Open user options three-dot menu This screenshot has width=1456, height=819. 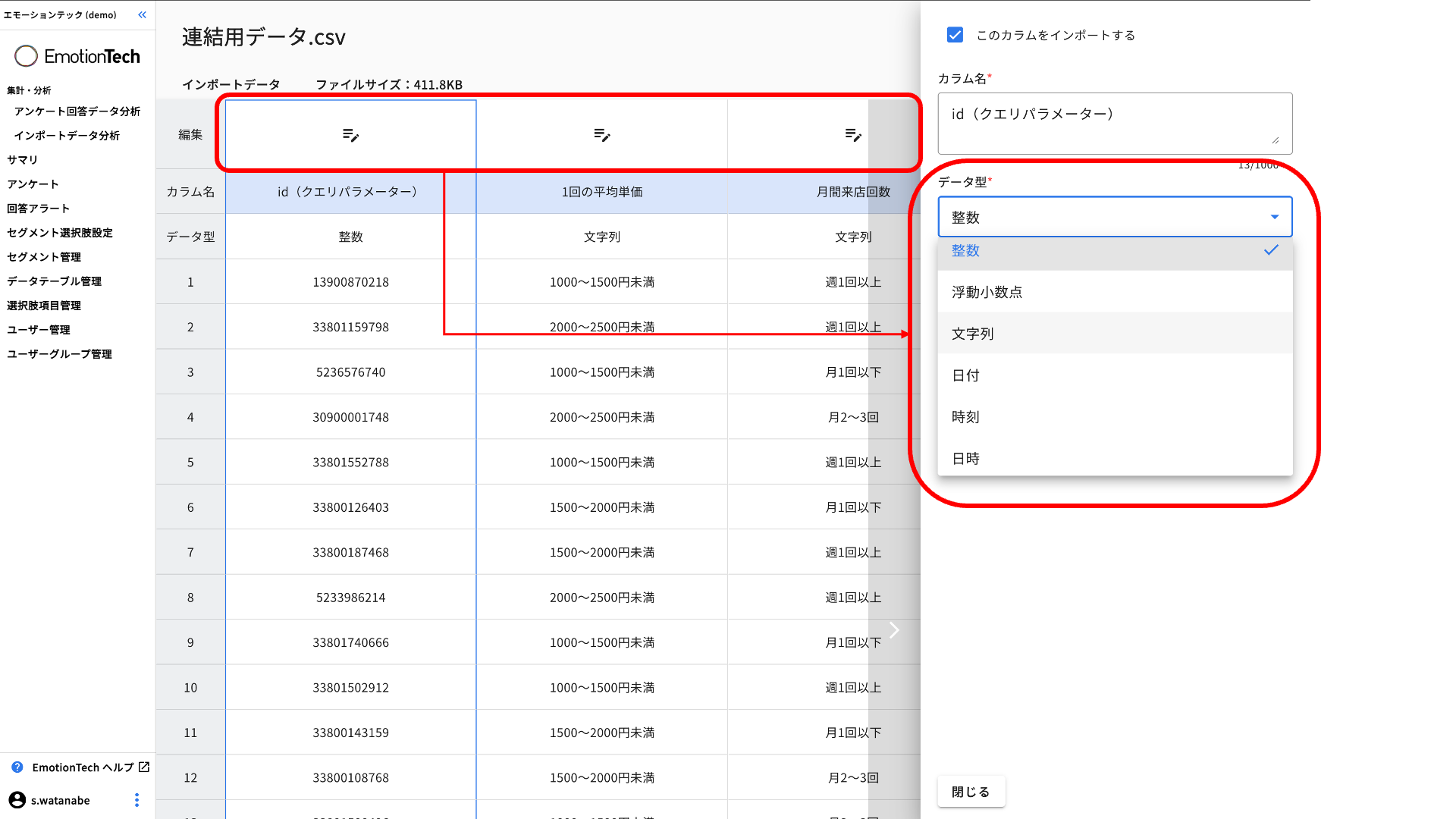click(x=136, y=800)
